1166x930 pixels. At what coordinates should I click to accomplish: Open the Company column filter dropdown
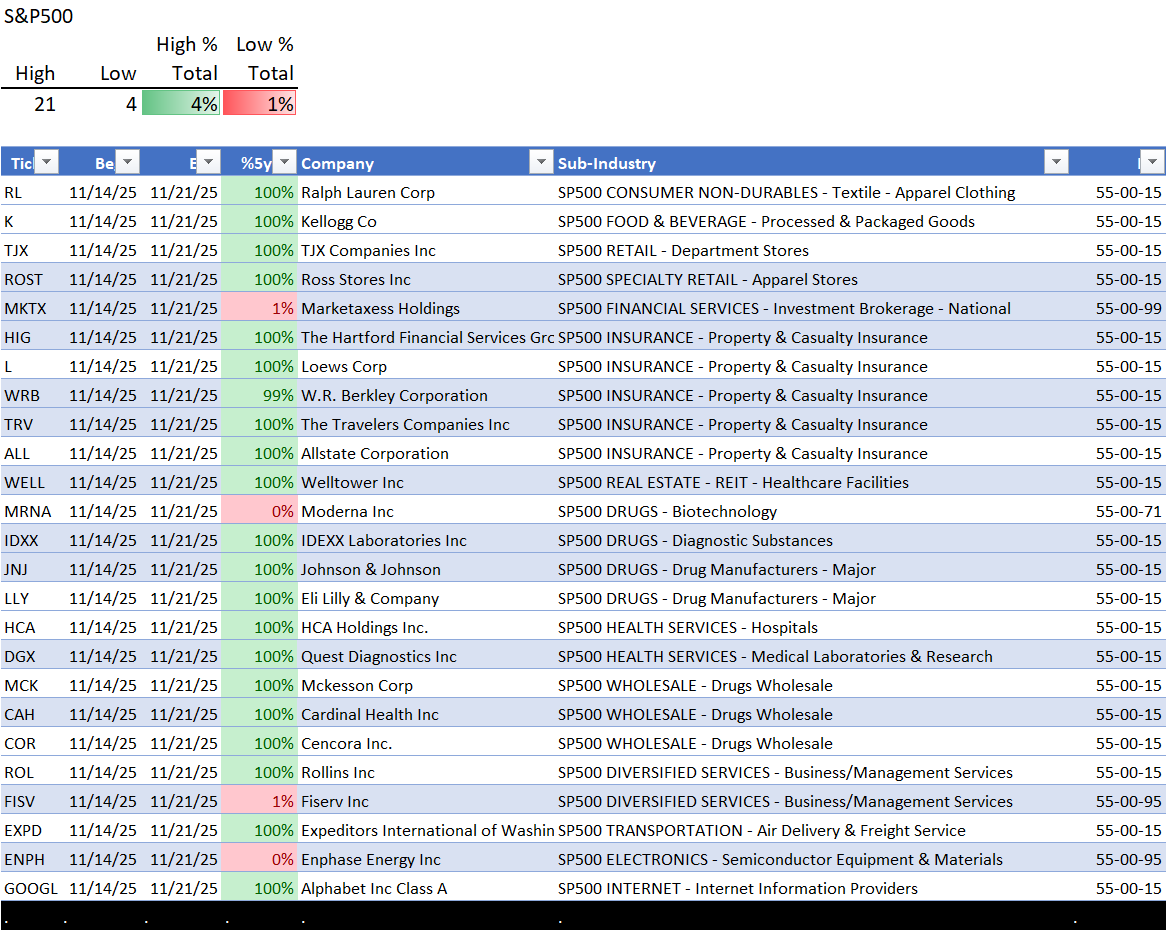tap(541, 161)
